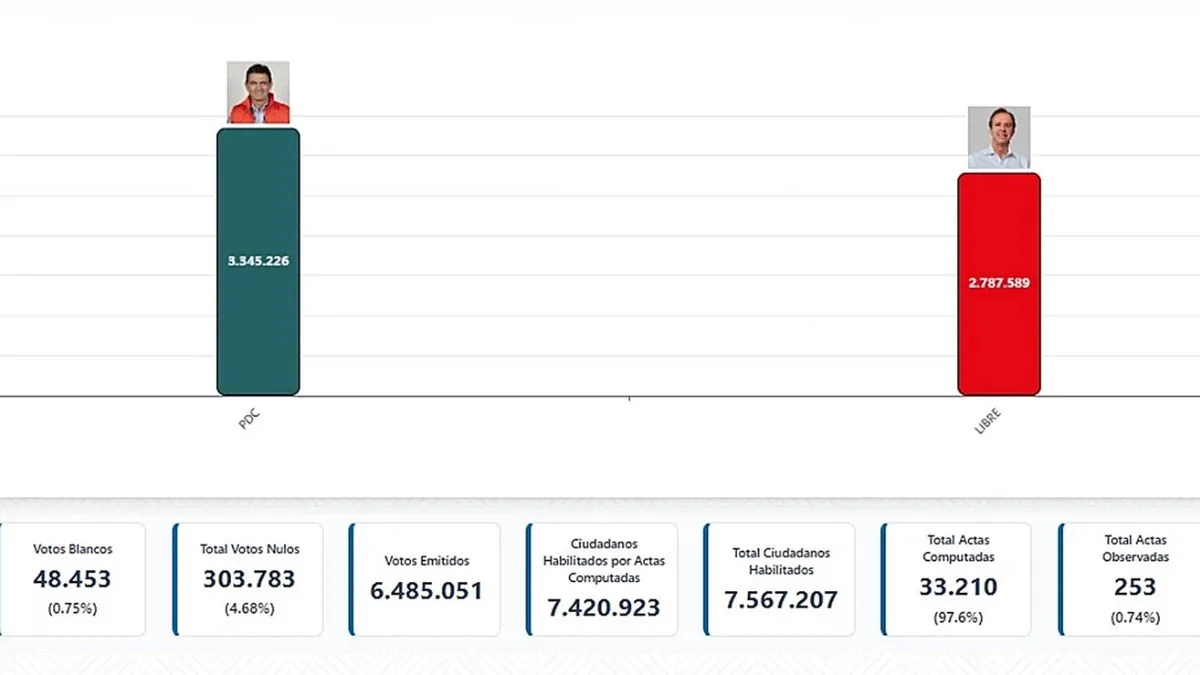
Task: Click the 7.567.207 eligible citizens total
Action: (x=778, y=599)
